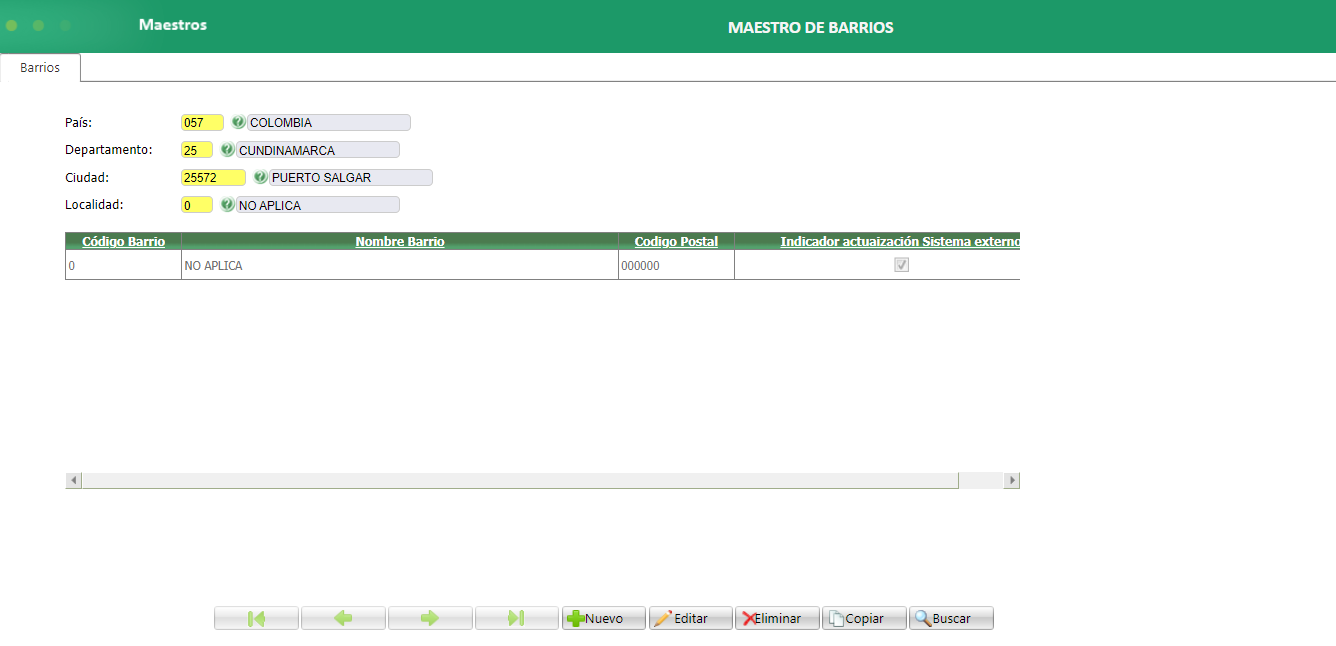Click the grid horizontal scrollbar thumb
Image resolution: width=1336 pixels, height=646 pixels.
520,481
